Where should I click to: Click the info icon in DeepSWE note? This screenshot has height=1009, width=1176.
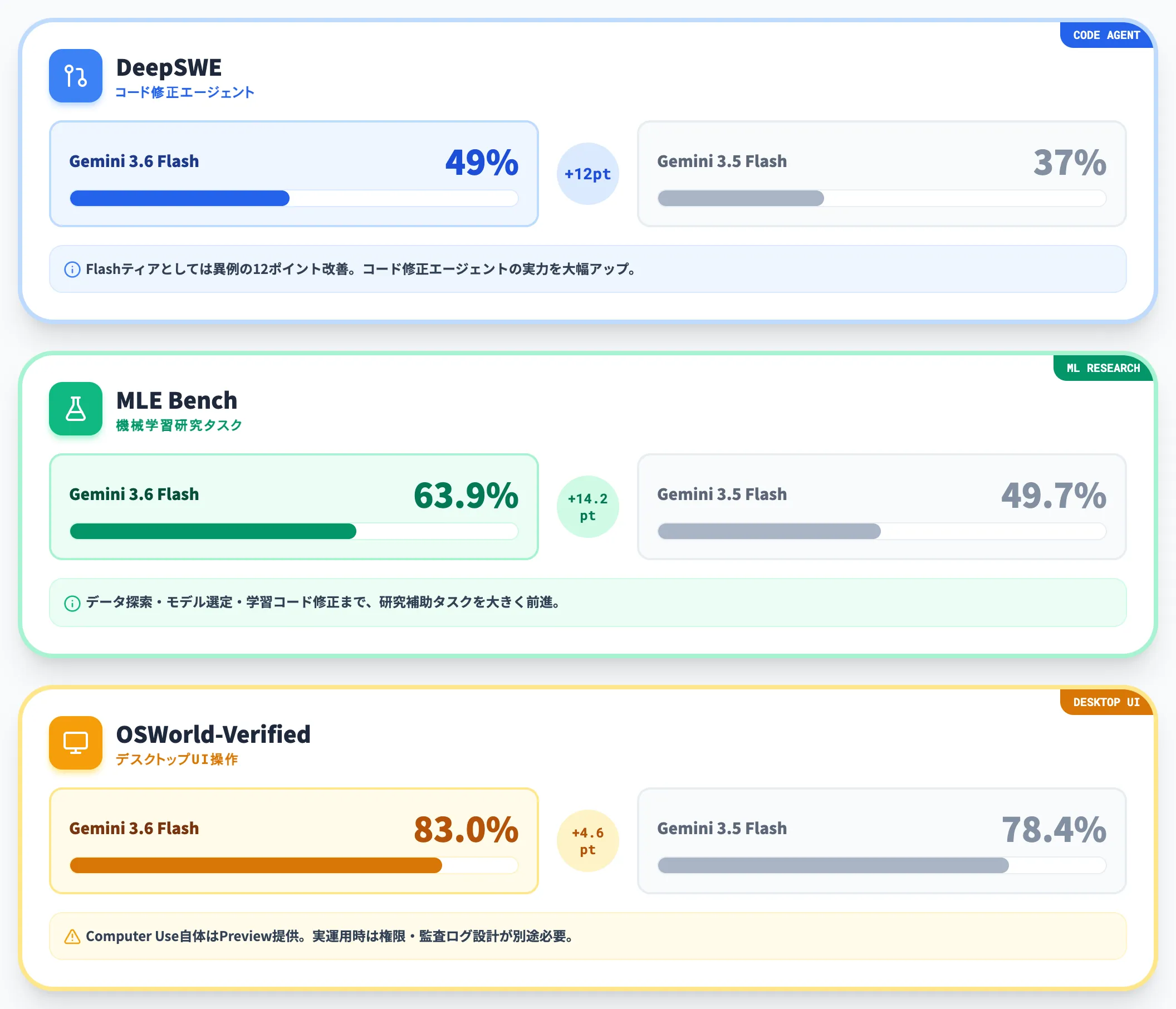pyautogui.click(x=72, y=270)
